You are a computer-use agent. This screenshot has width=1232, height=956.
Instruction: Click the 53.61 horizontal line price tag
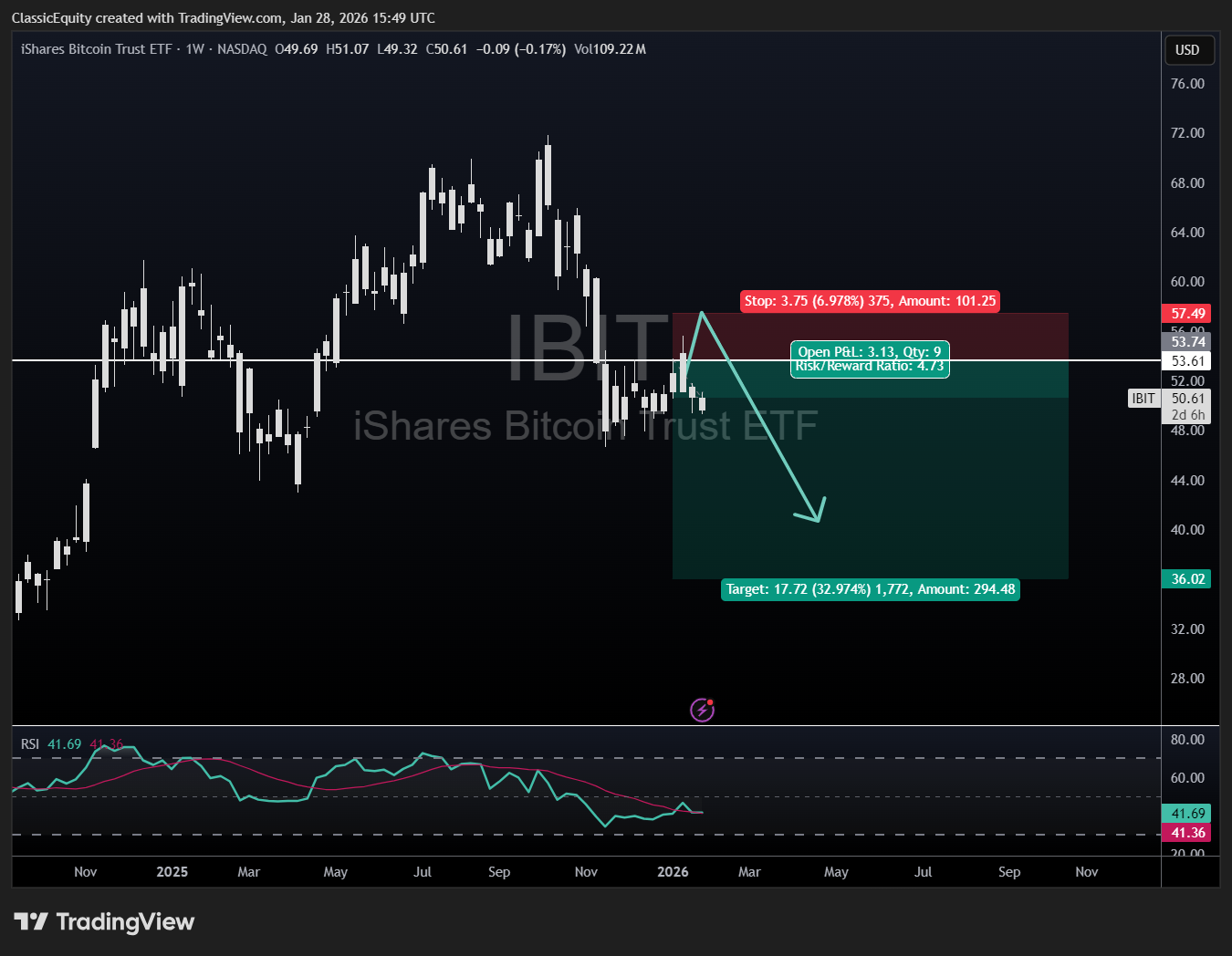(x=1187, y=361)
